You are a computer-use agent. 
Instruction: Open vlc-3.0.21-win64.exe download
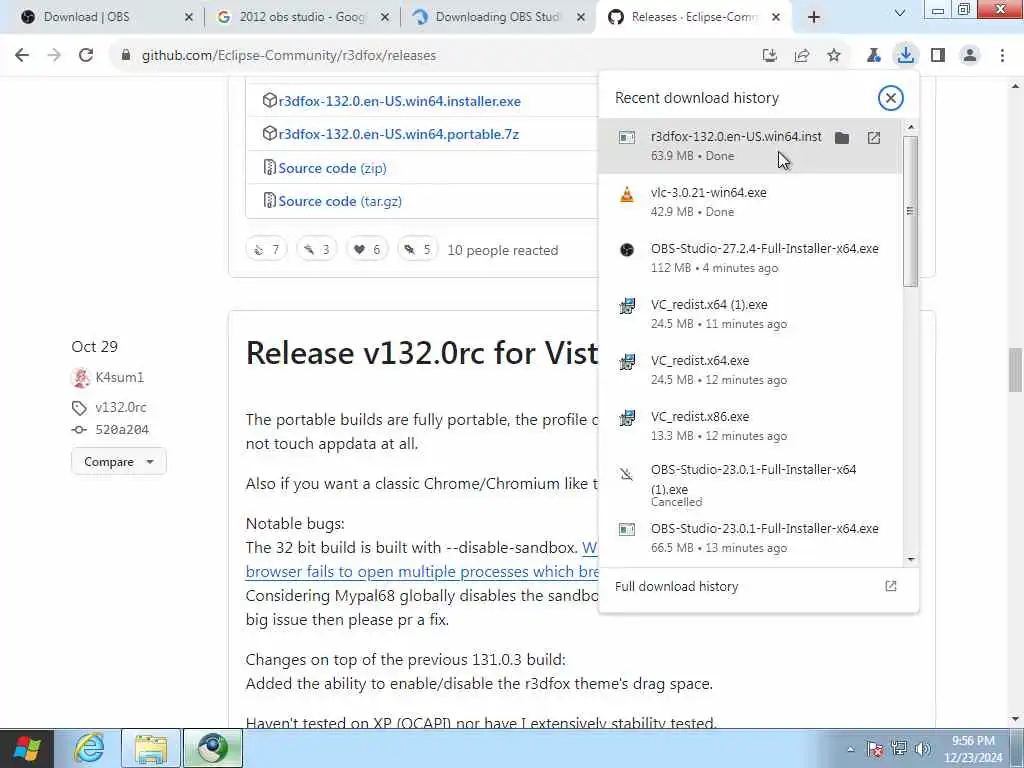(750, 202)
